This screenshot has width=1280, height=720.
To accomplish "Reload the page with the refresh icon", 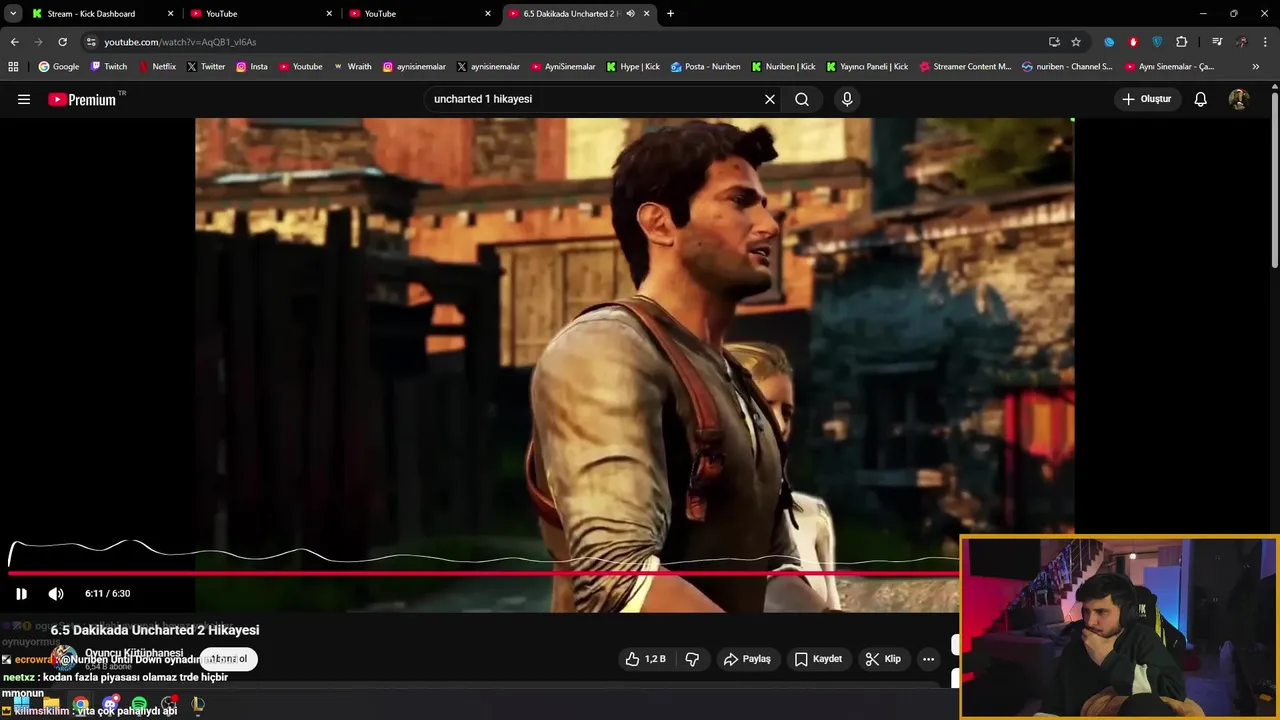I will tap(62, 42).
